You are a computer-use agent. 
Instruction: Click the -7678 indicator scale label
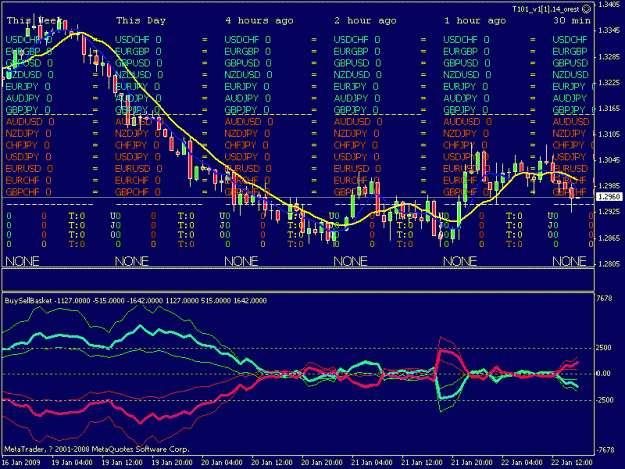tap(605, 450)
